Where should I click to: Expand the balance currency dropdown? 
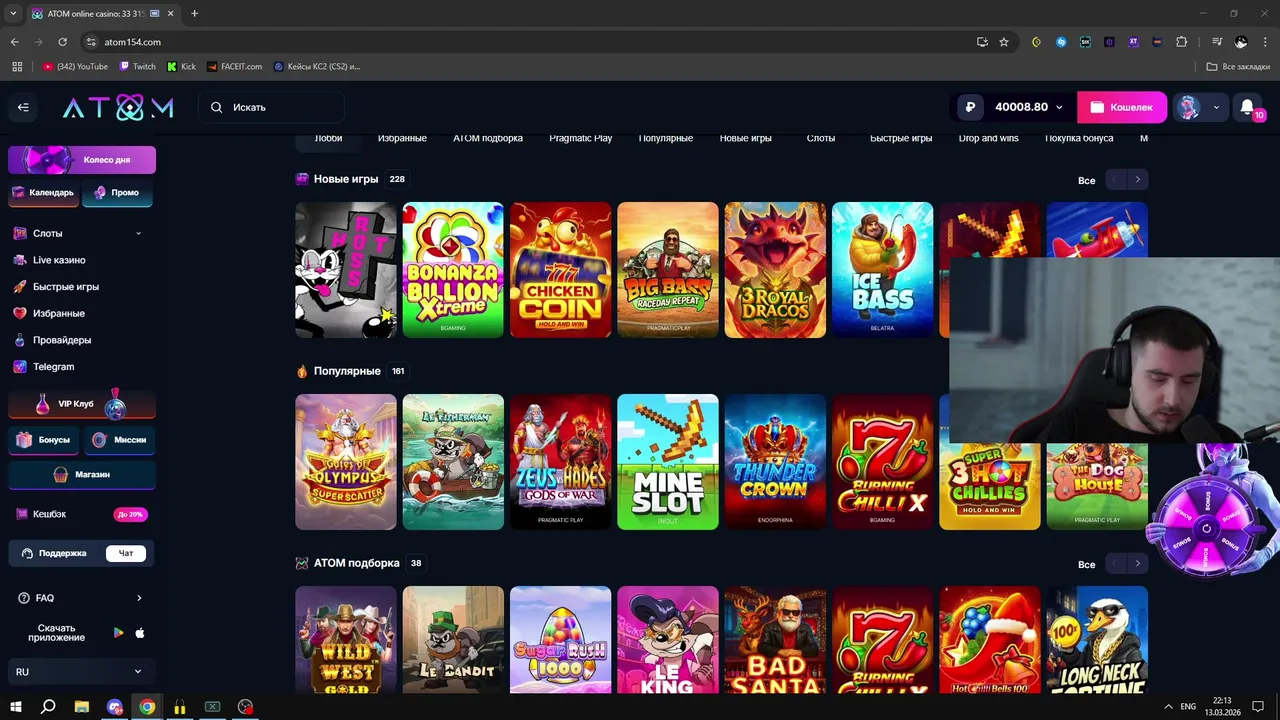1059,107
